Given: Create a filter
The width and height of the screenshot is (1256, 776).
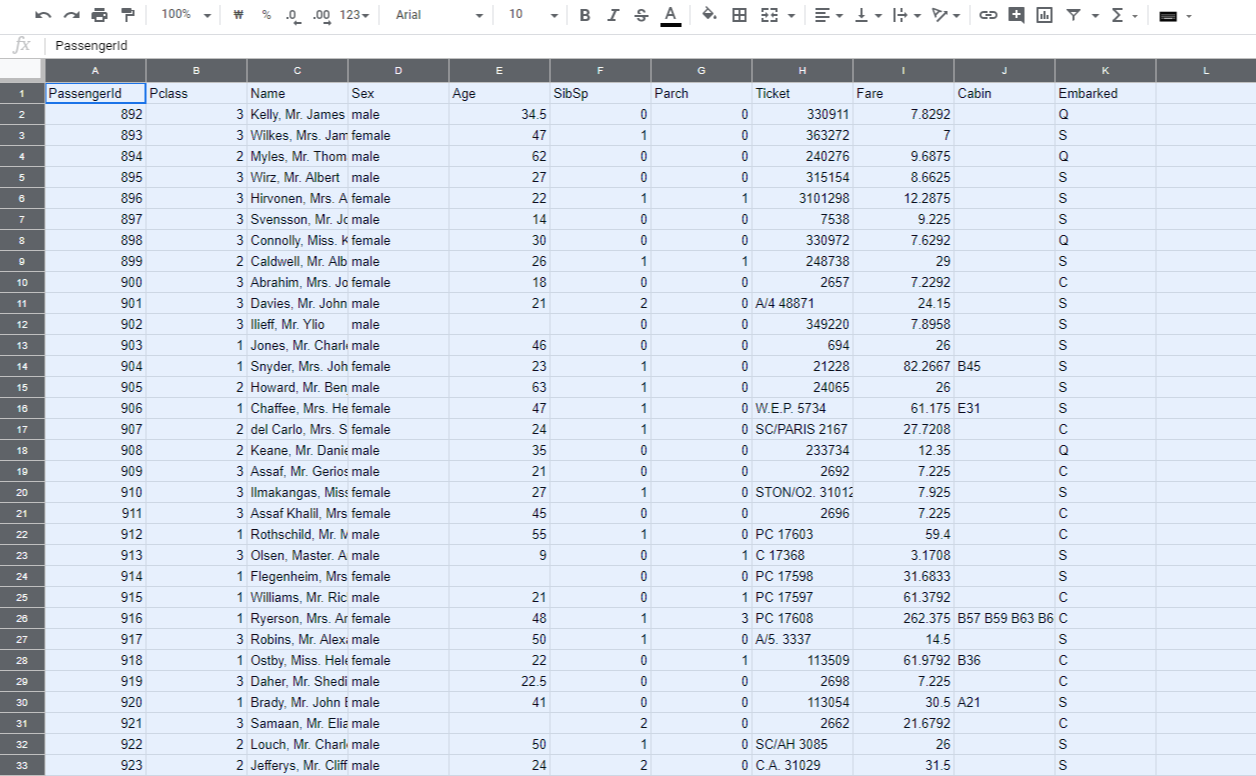Looking at the screenshot, I should [1073, 15].
